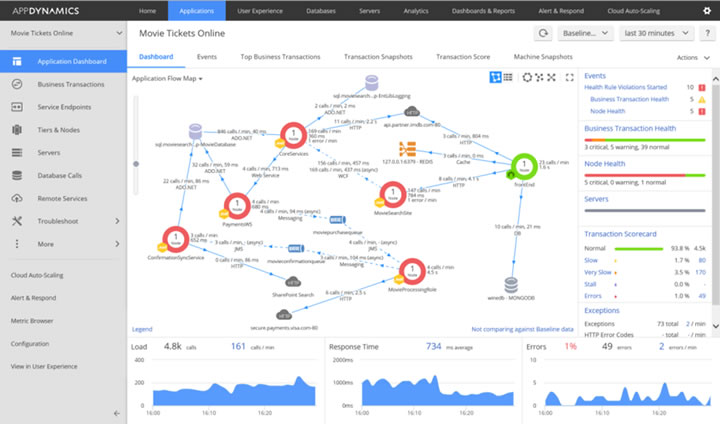Select the circular layout icon
This screenshot has height=424, width=720.
527,77
